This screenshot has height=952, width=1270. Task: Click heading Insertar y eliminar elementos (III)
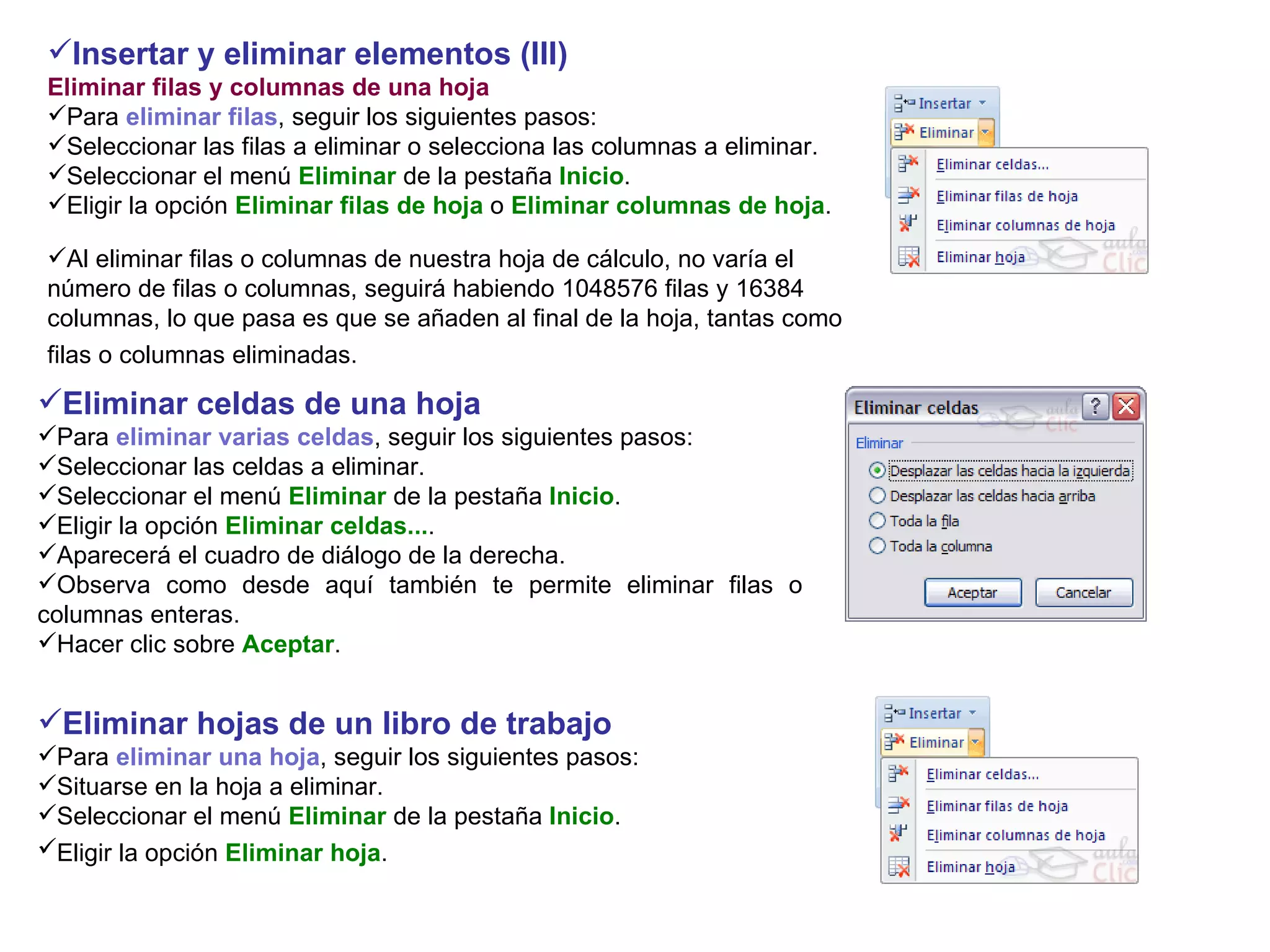[x=320, y=53]
